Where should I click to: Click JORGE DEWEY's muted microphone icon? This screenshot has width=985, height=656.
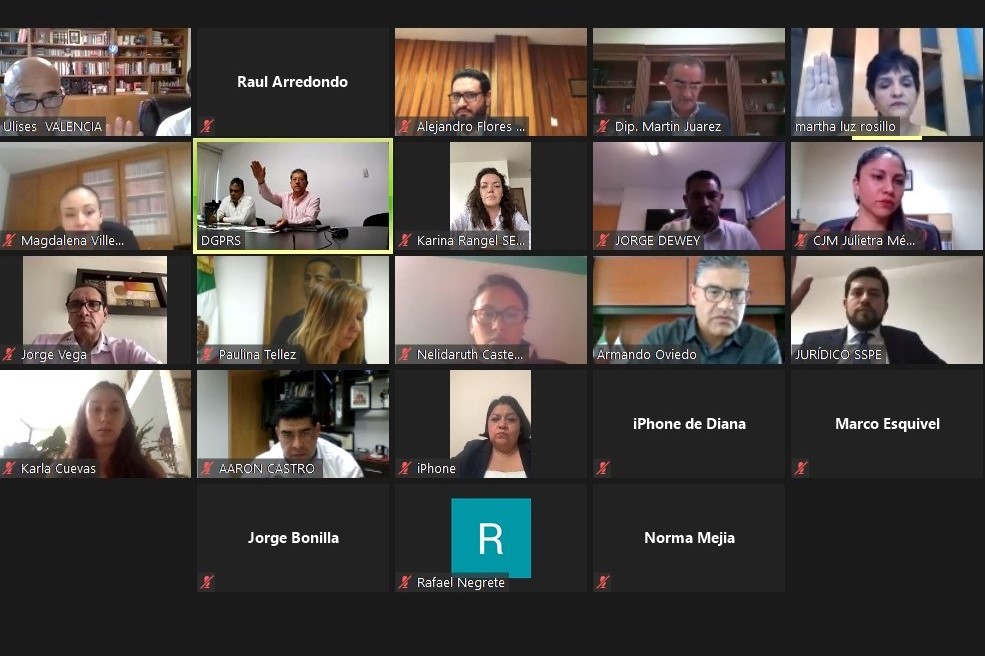[603, 240]
